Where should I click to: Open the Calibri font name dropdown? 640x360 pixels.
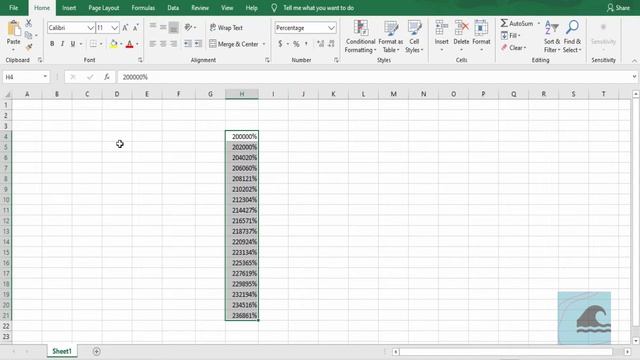pyautogui.click(x=90, y=28)
